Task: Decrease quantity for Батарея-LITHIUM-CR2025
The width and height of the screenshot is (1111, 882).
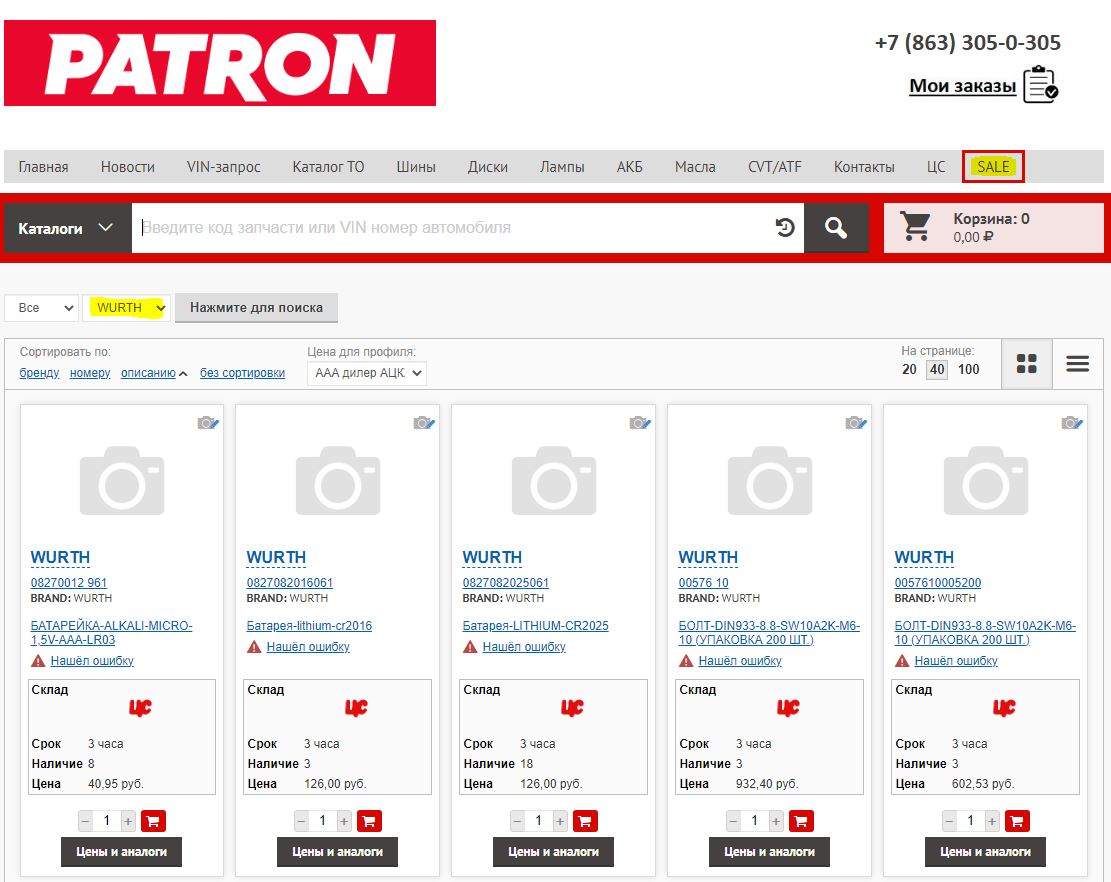Action: (517, 822)
